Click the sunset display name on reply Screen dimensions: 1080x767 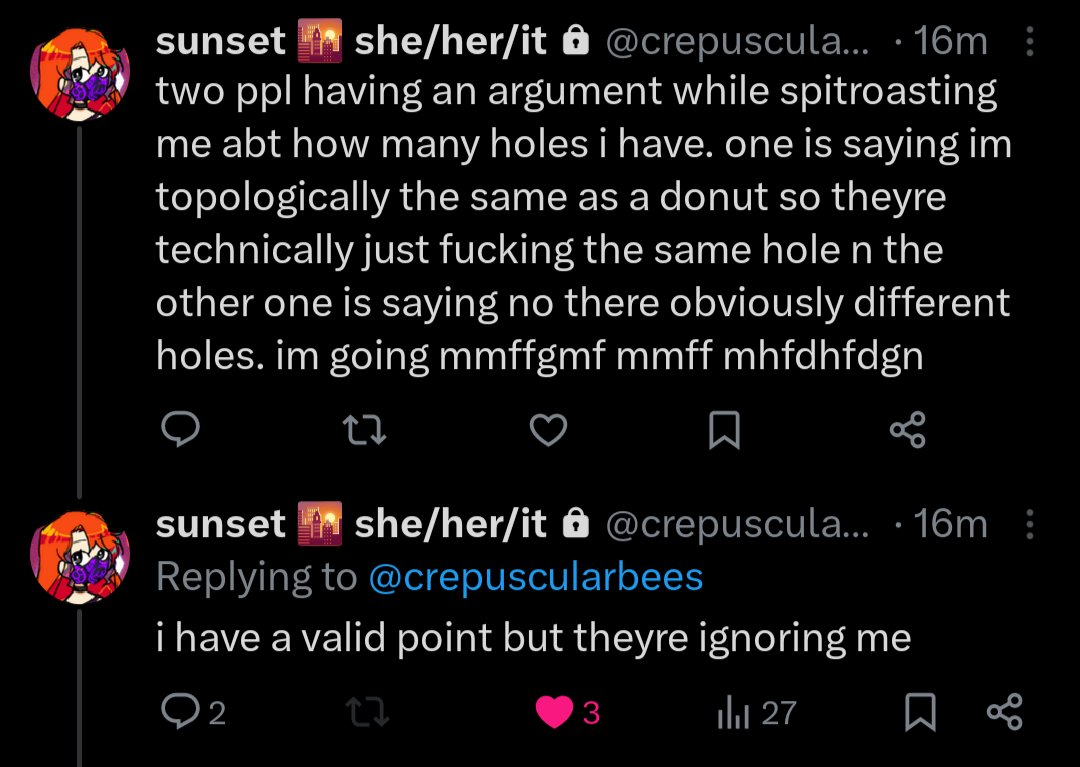(221, 525)
